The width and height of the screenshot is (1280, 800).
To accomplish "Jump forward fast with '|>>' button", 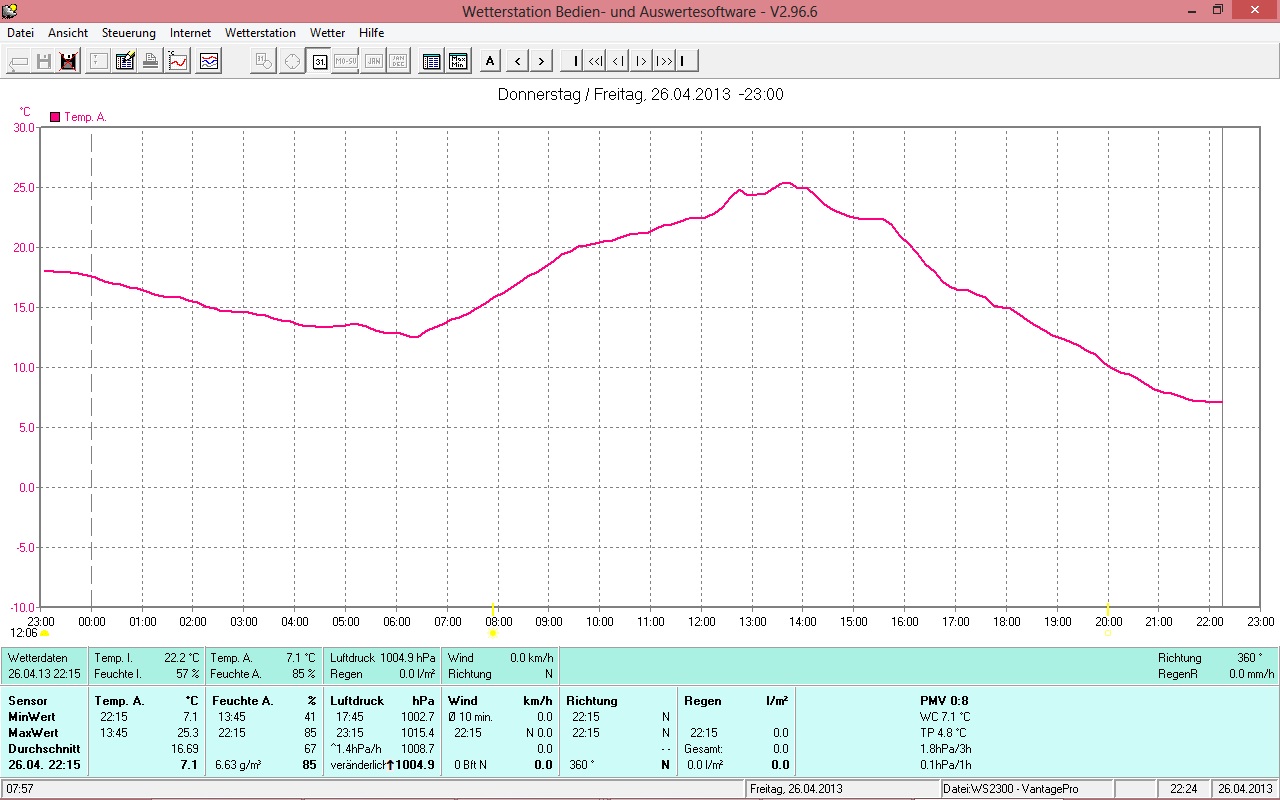I will (663, 61).
